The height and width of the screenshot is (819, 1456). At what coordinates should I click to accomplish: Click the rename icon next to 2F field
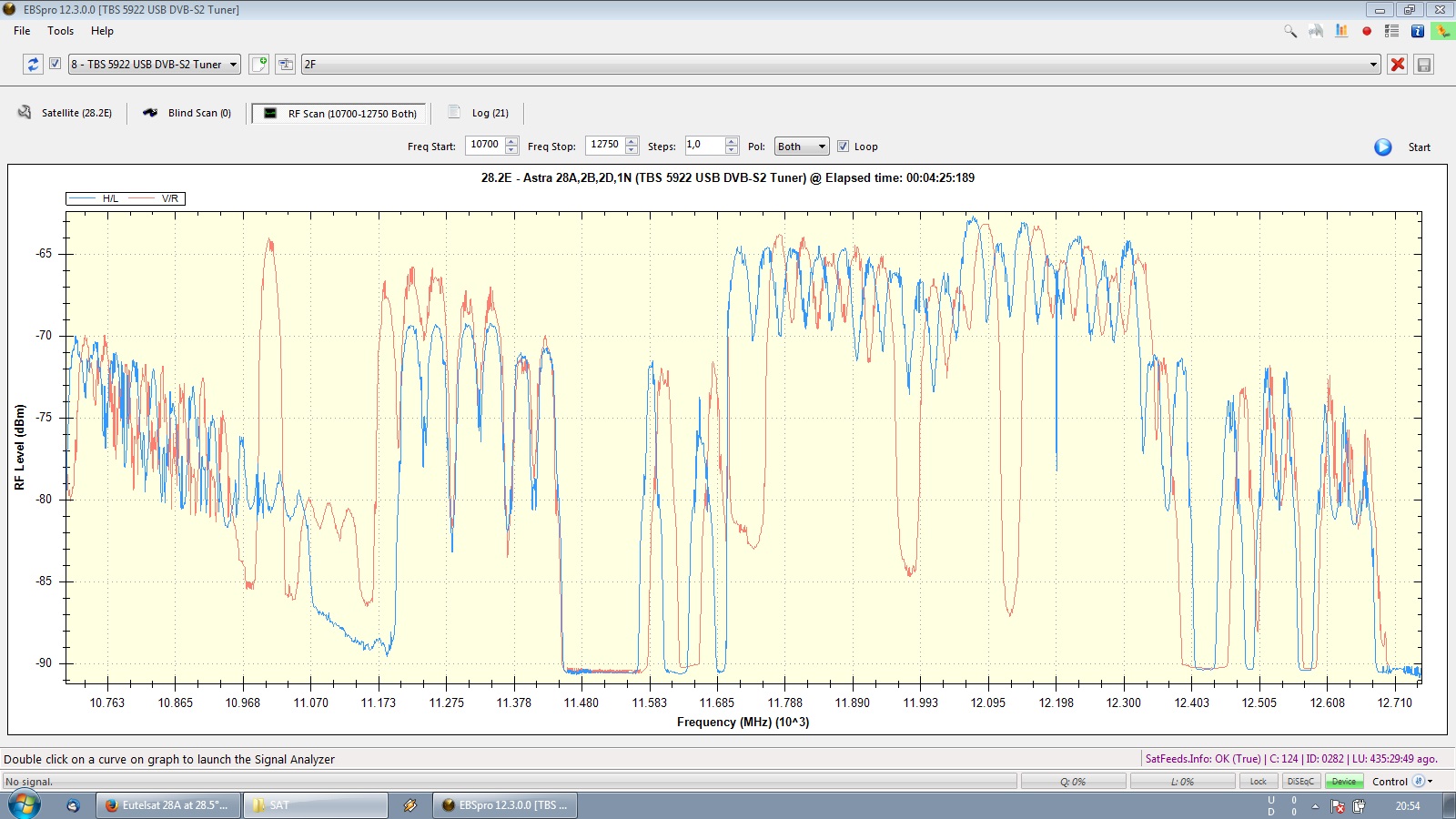pyautogui.click(x=286, y=64)
